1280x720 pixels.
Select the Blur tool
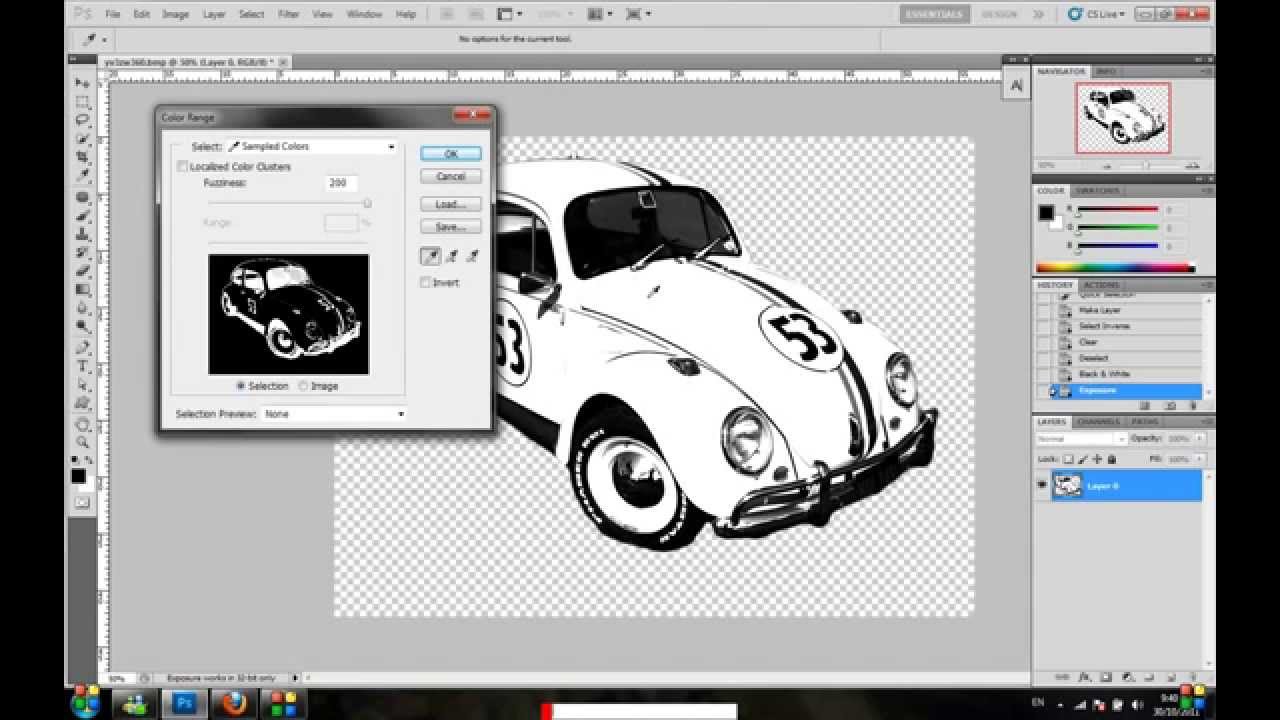(x=83, y=308)
